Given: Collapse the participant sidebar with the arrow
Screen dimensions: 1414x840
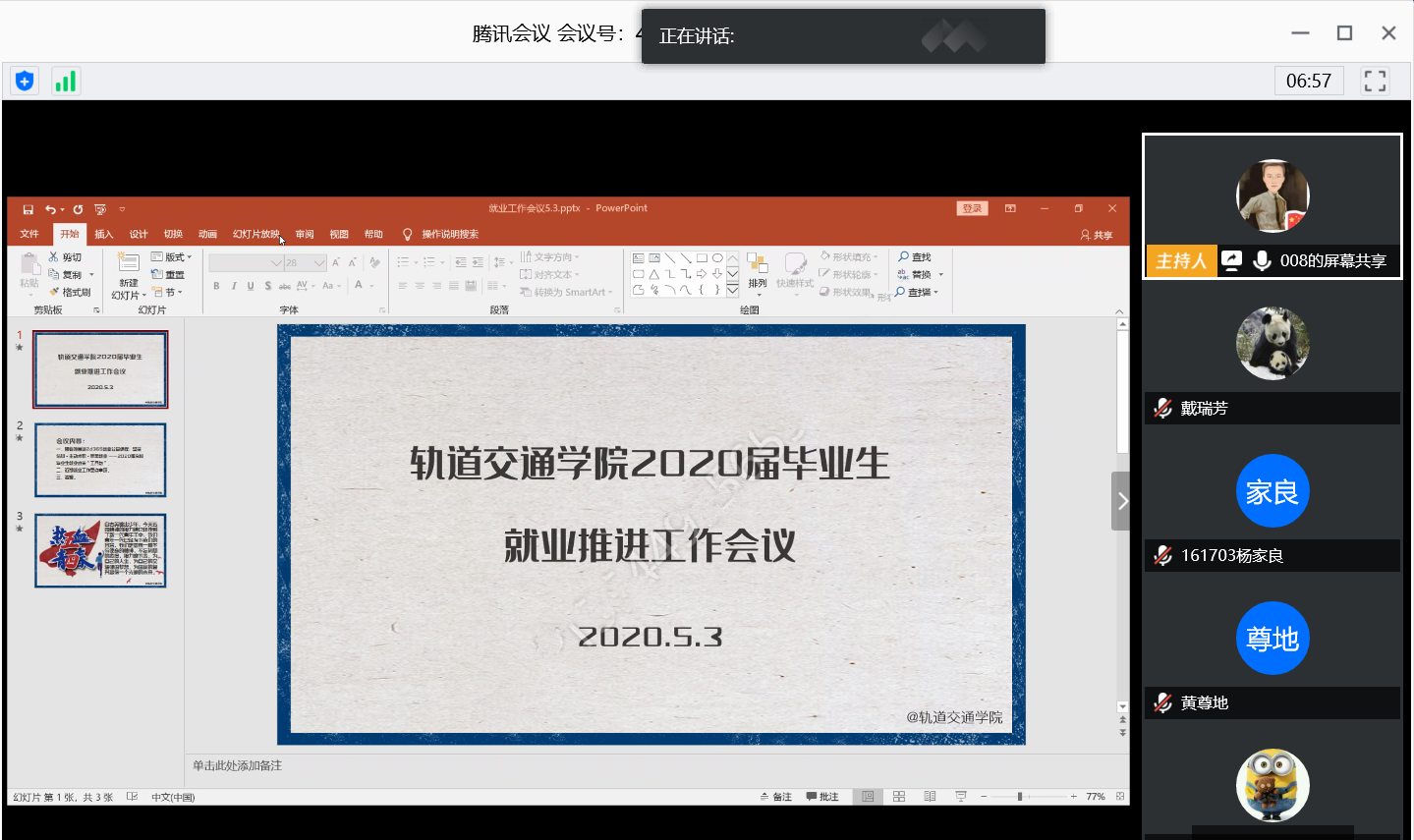Looking at the screenshot, I should 1121,501.
